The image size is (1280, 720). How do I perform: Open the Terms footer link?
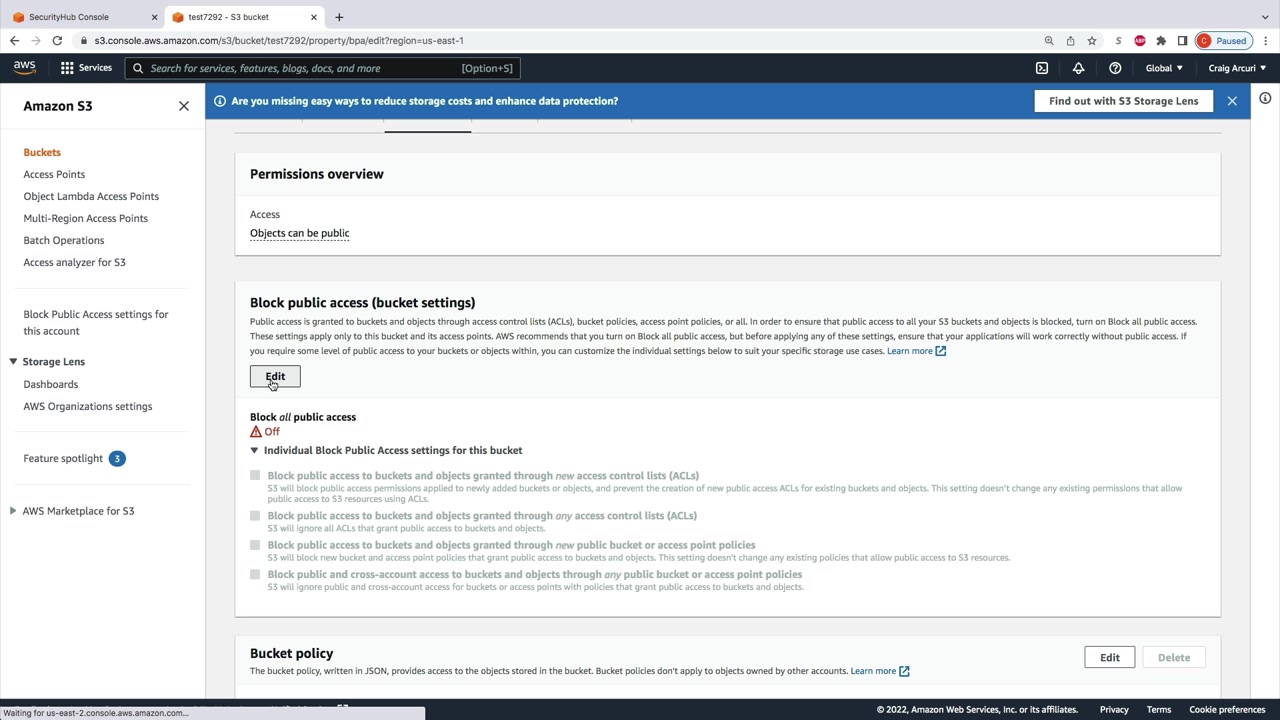click(1159, 710)
